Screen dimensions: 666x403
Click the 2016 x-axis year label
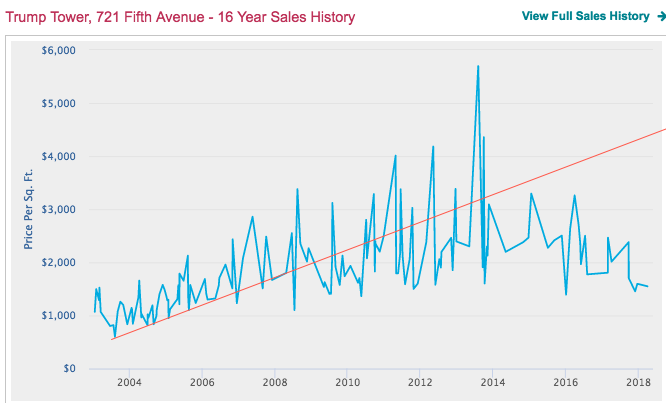(566, 382)
